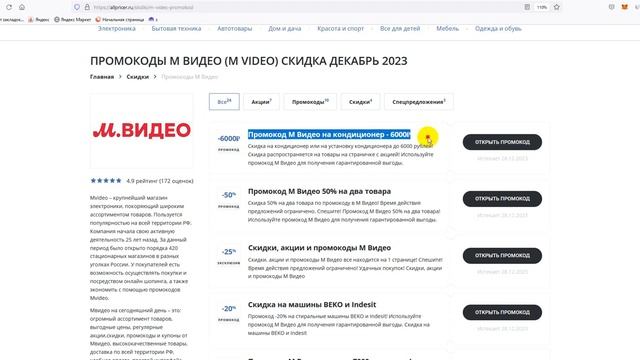
Task: Click the 4.9 рейтинг (172 оценок) text
Action: coord(160,181)
